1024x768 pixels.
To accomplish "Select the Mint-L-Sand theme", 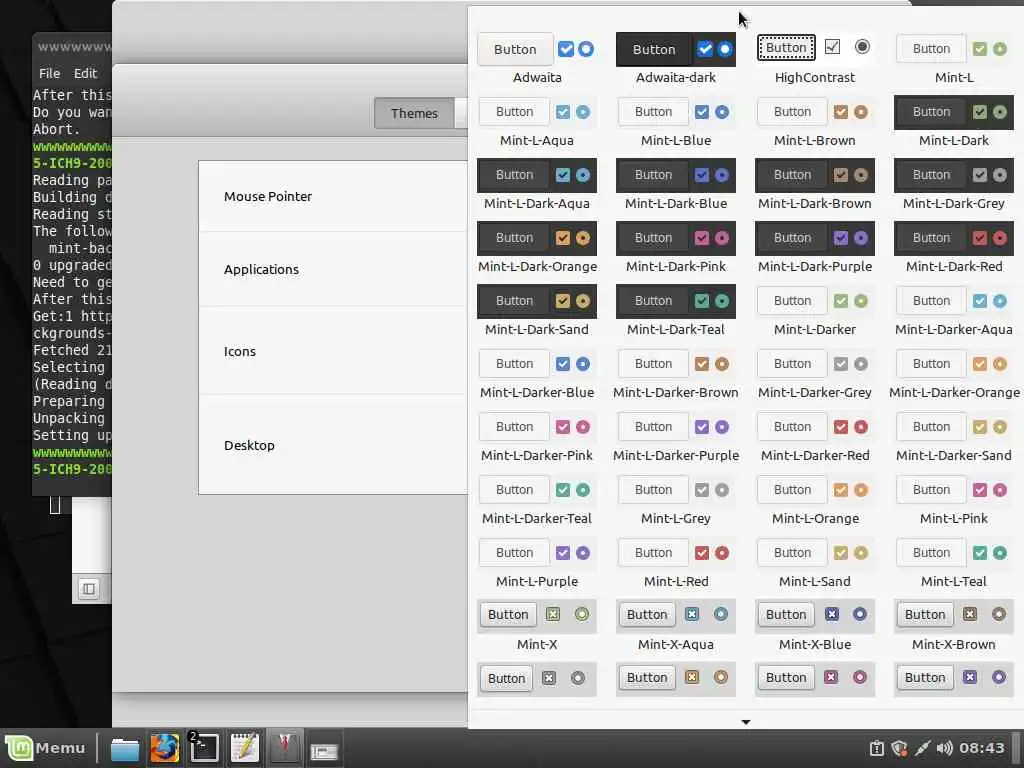I will 815,563.
